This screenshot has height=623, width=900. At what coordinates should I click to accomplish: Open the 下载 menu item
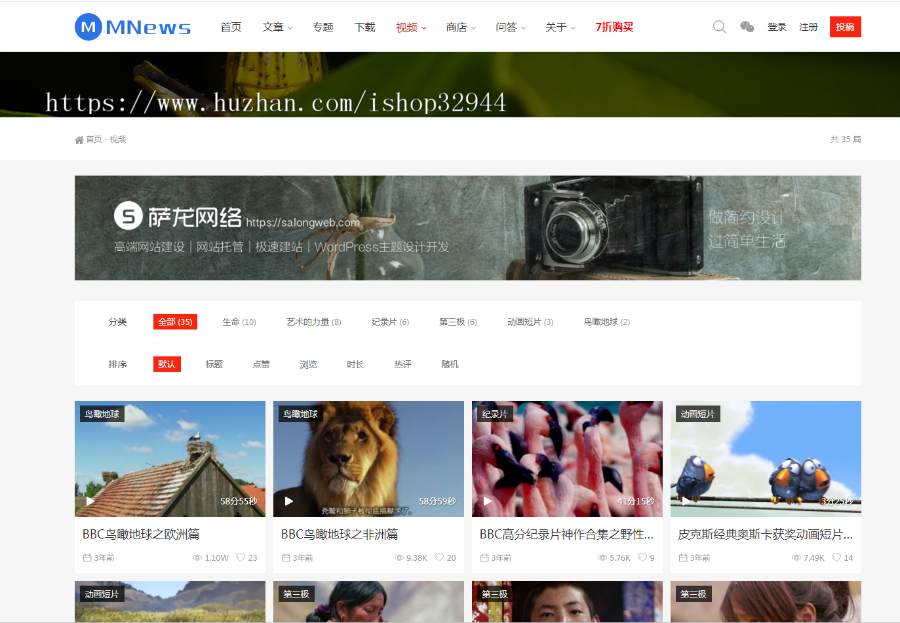pos(364,26)
